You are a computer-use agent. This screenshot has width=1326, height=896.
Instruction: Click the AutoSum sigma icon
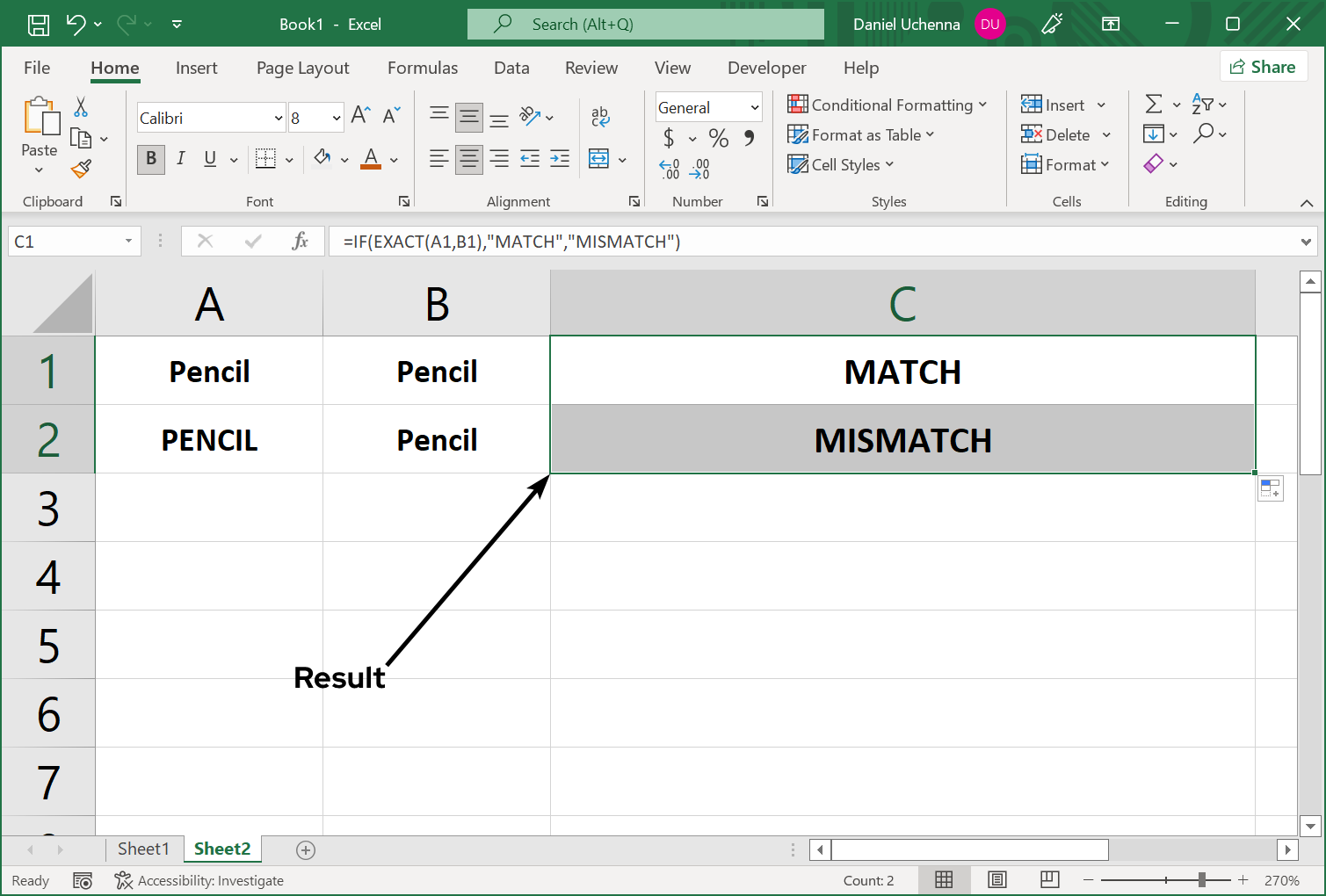tap(1154, 105)
